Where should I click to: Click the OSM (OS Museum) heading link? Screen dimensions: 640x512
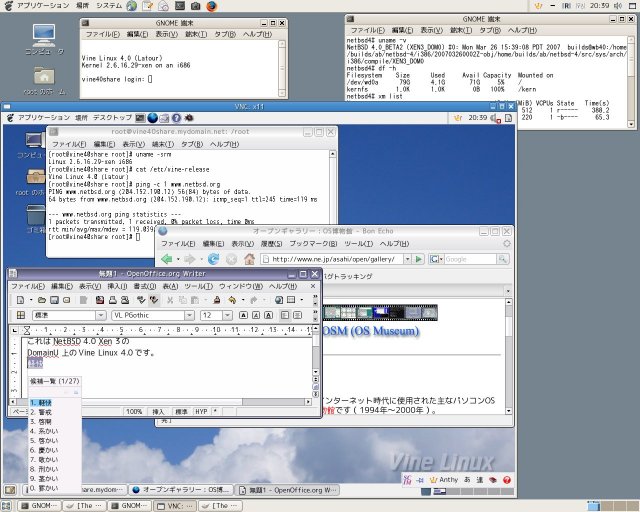click(371, 331)
